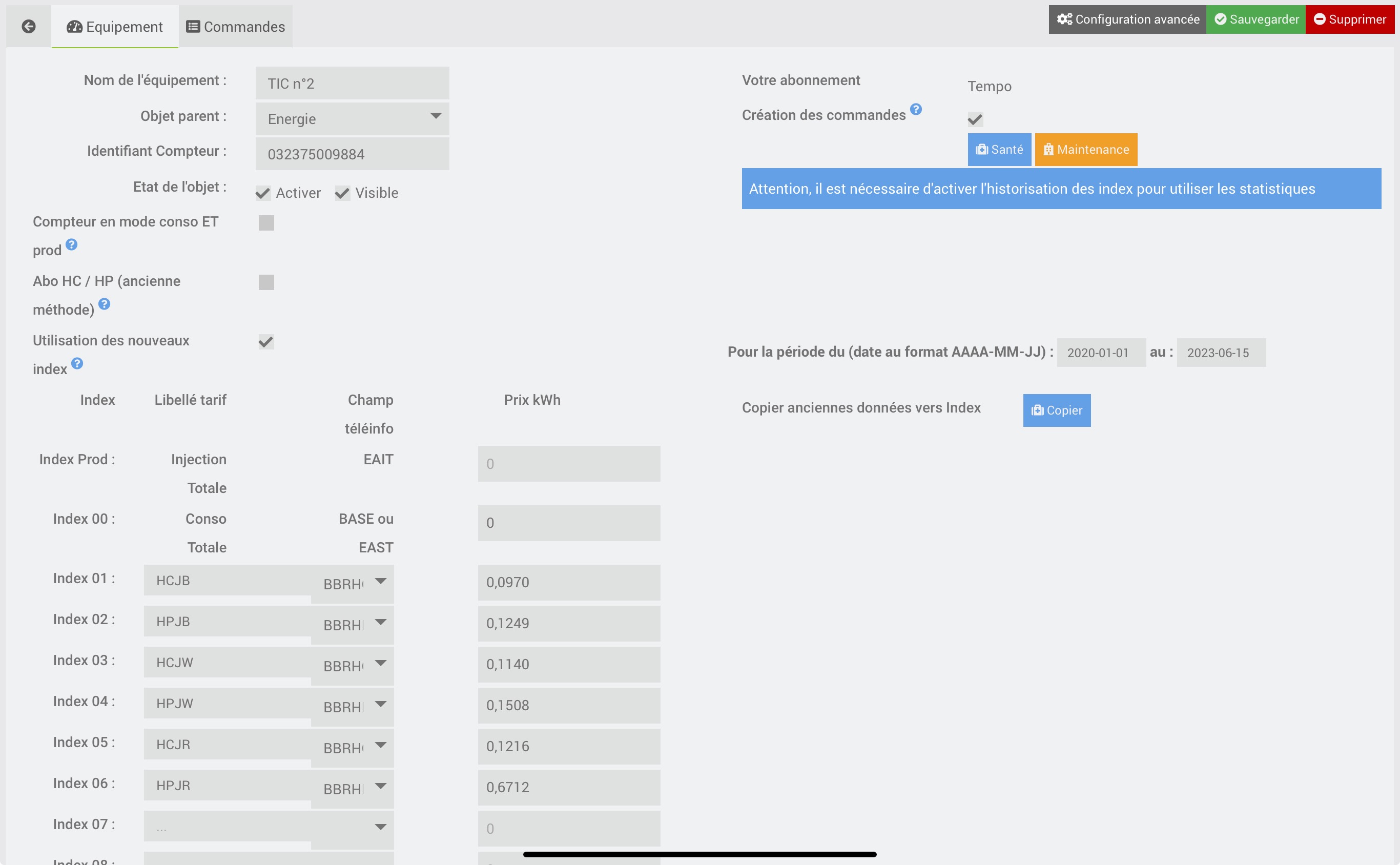
Task: Click help icon beside Abo HC / HP
Action: 104,304
